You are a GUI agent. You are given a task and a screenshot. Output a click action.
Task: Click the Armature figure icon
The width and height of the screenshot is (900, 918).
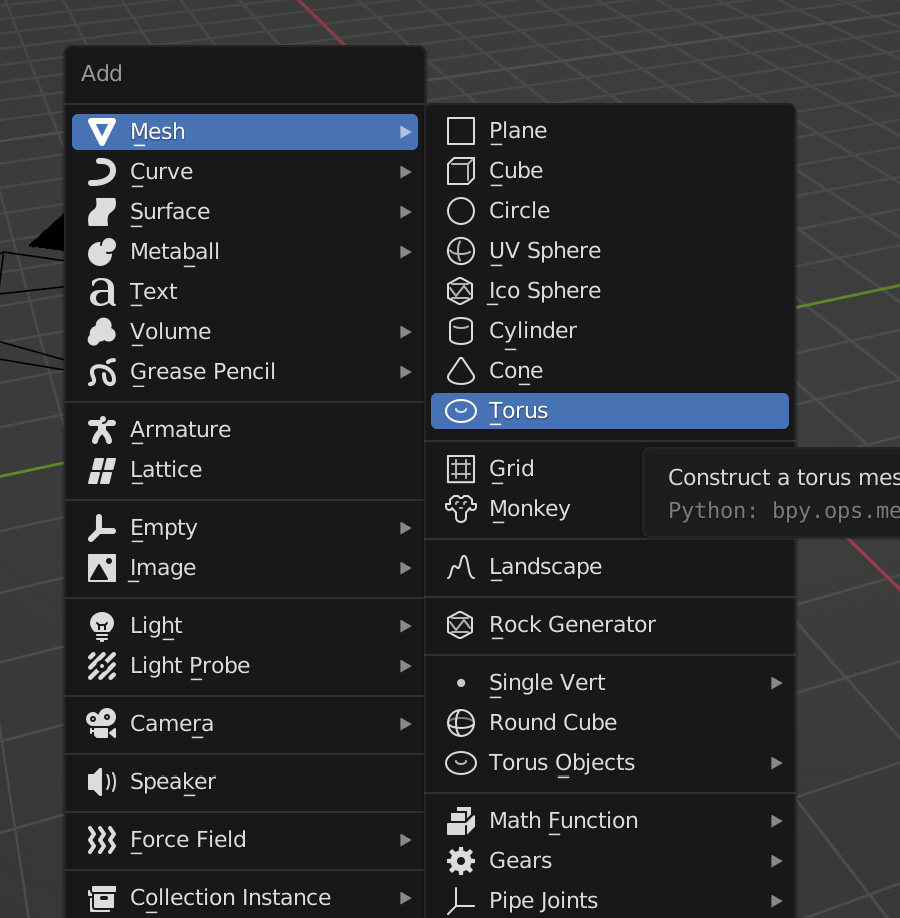tap(102, 430)
